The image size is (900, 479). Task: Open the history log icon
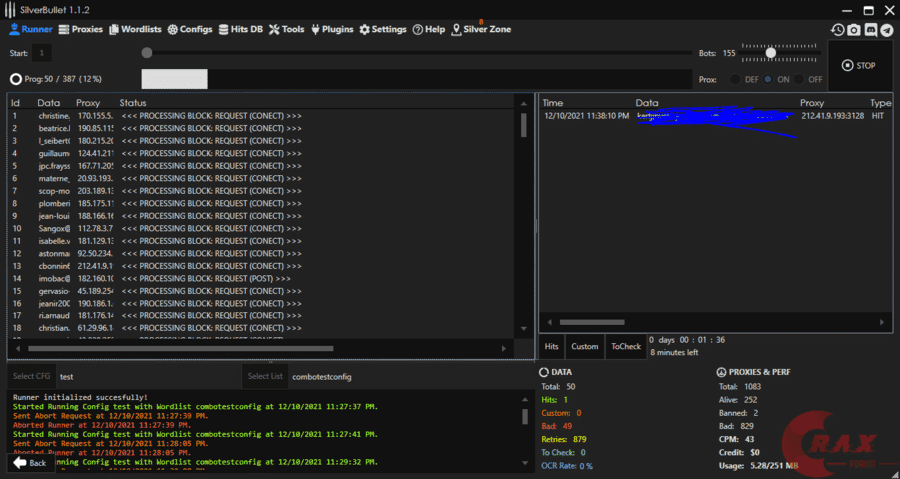[837, 30]
